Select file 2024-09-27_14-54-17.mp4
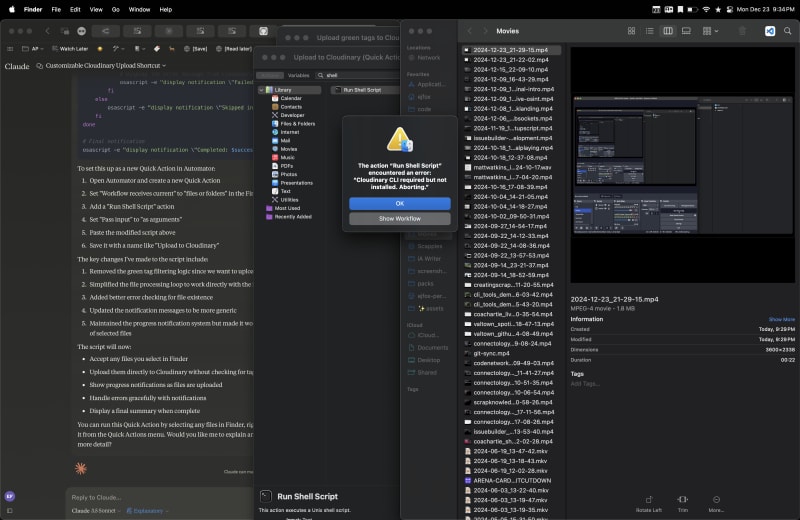This screenshot has width=800, height=520. (x=511, y=226)
